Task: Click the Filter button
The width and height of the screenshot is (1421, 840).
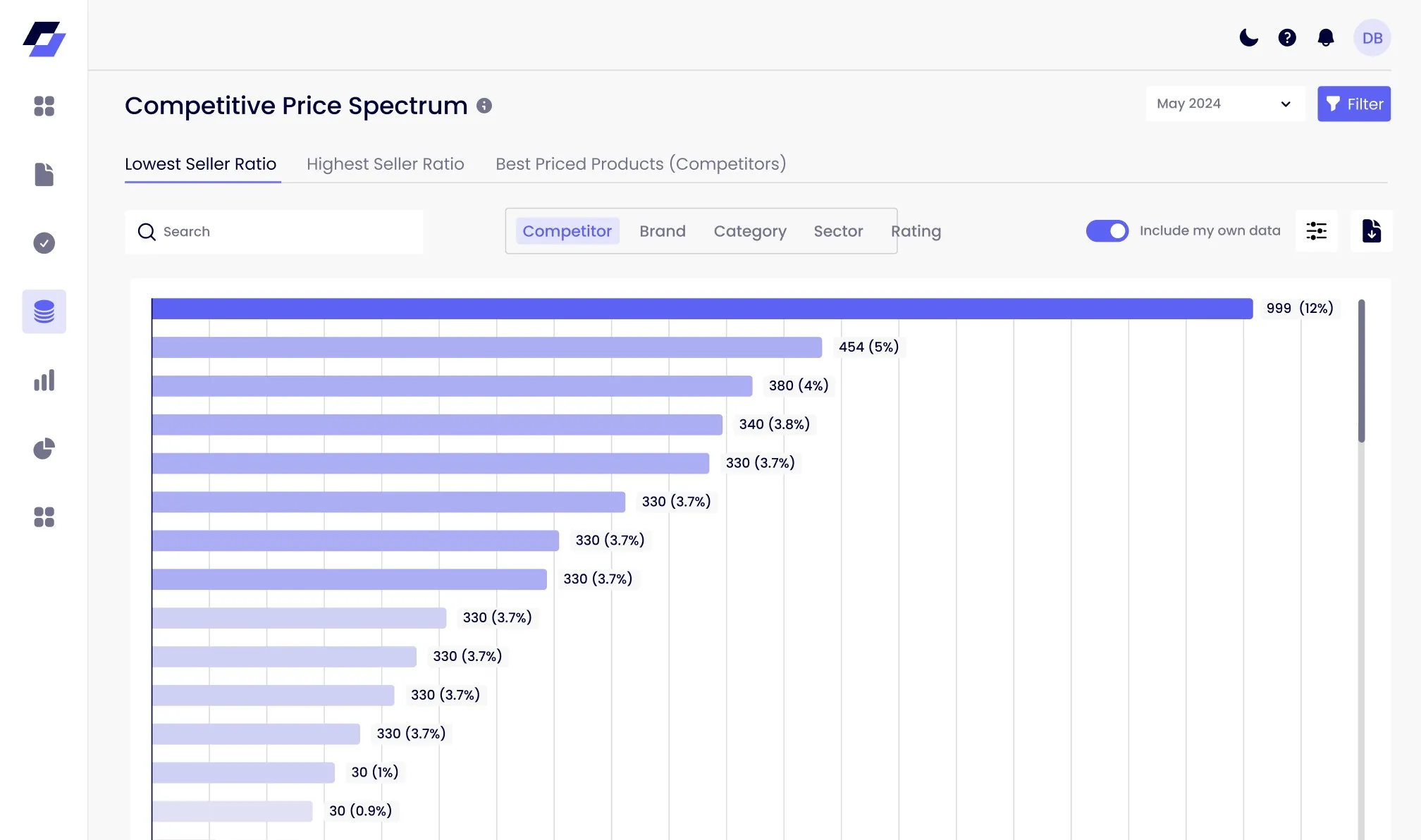Action: (x=1353, y=104)
